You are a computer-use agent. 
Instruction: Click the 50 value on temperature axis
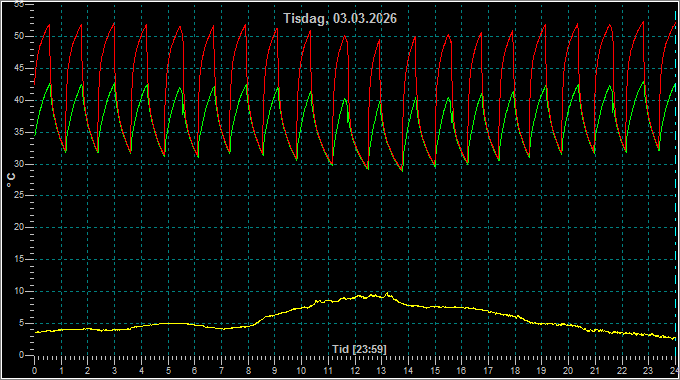(x=19, y=36)
